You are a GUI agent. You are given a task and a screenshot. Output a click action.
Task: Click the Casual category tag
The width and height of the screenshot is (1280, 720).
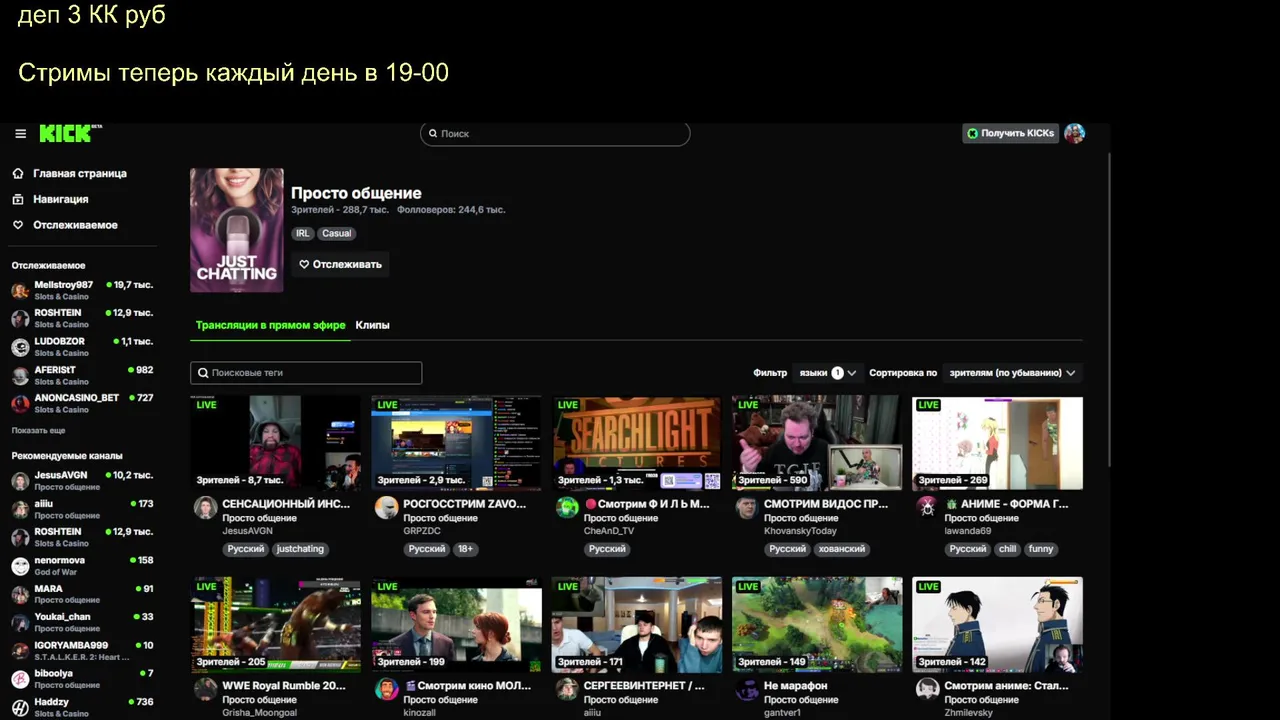pos(336,233)
